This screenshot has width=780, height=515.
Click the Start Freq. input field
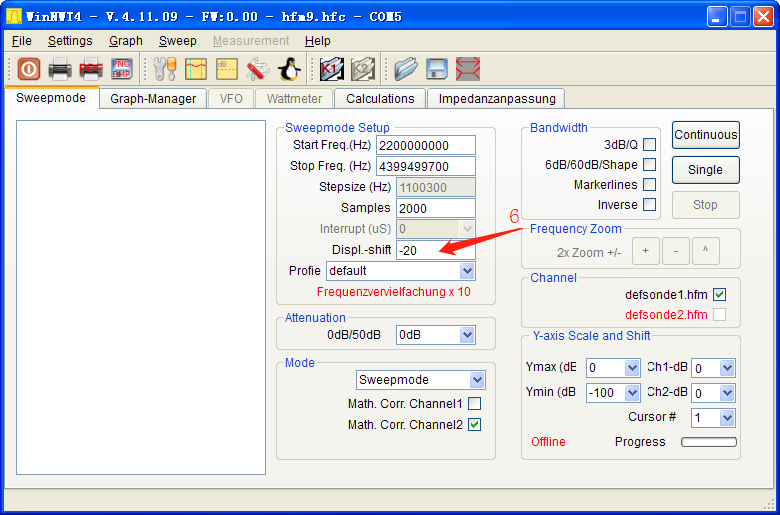tap(435, 146)
